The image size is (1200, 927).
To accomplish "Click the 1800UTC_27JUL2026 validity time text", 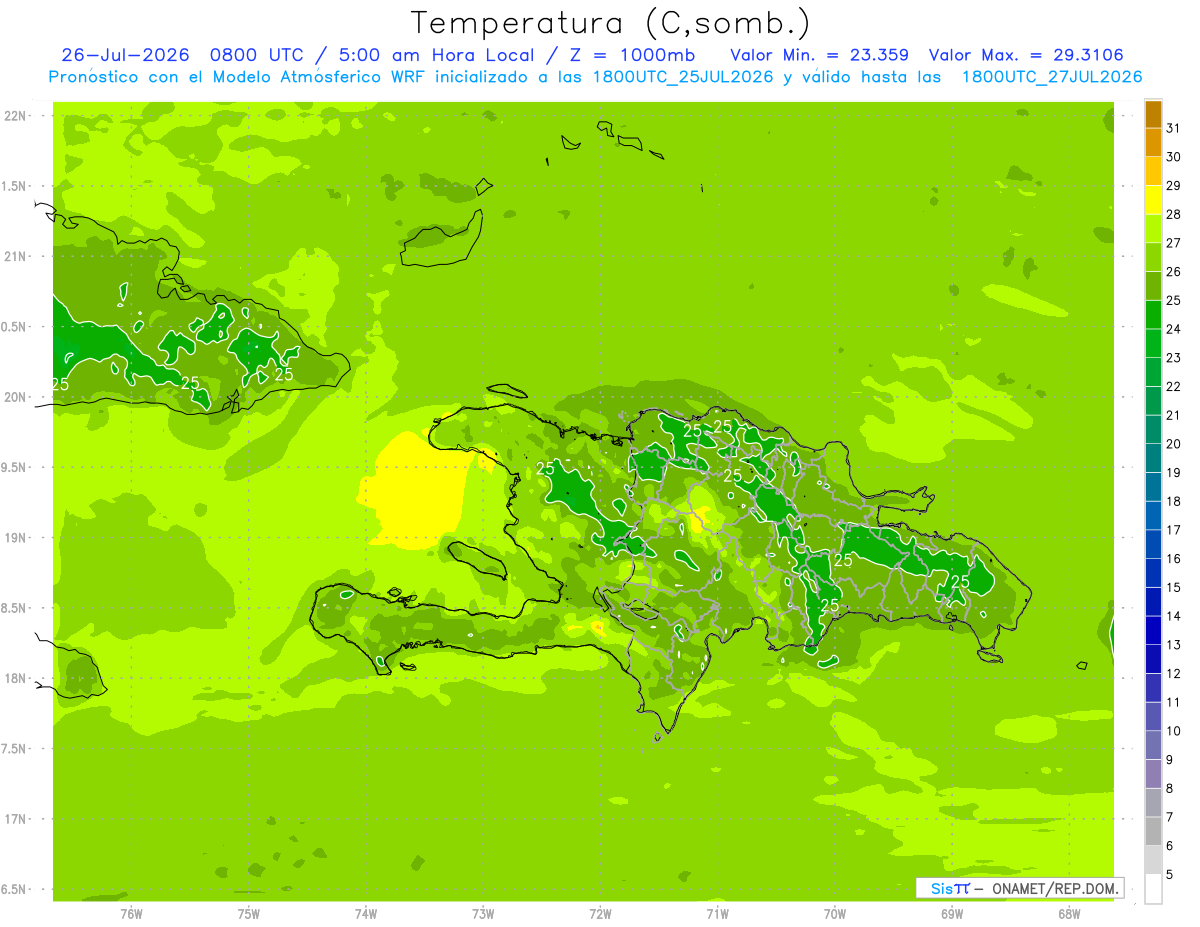I will [x=1051, y=76].
